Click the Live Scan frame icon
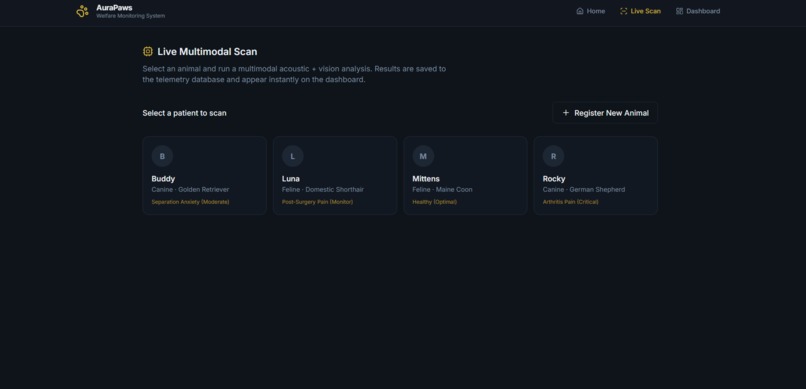Viewport: 806px width, 389px height. (x=624, y=11)
